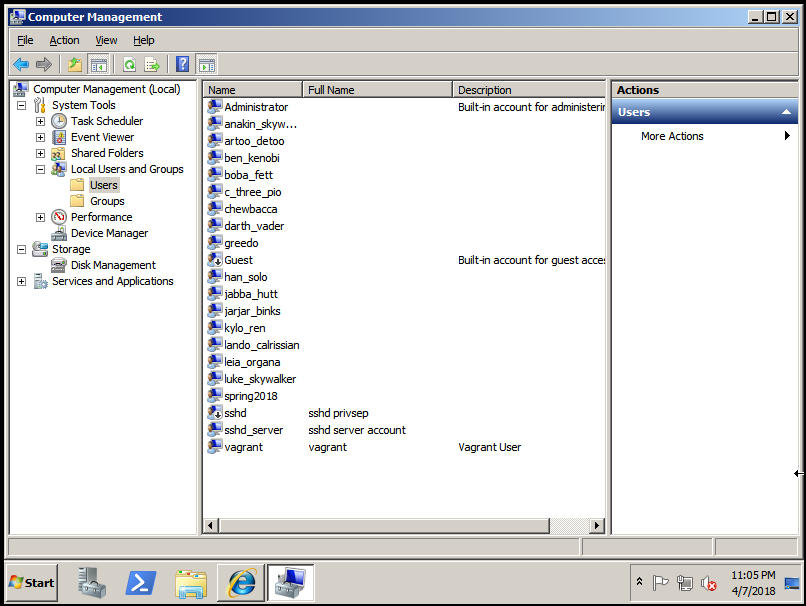Click the Up one level folder icon

click(75, 65)
